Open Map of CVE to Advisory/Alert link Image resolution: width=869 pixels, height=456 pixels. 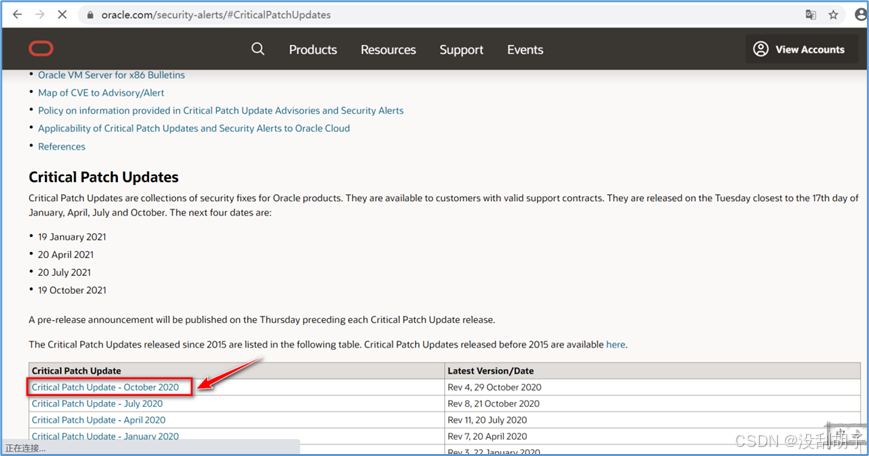tap(101, 93)
